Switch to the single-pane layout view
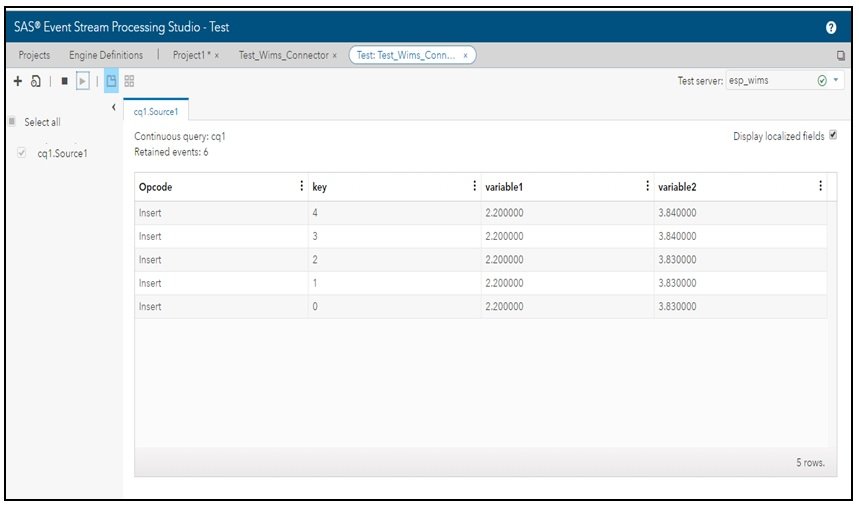The image size is (859, 507). pyautogui.click(x=111, y=80)
